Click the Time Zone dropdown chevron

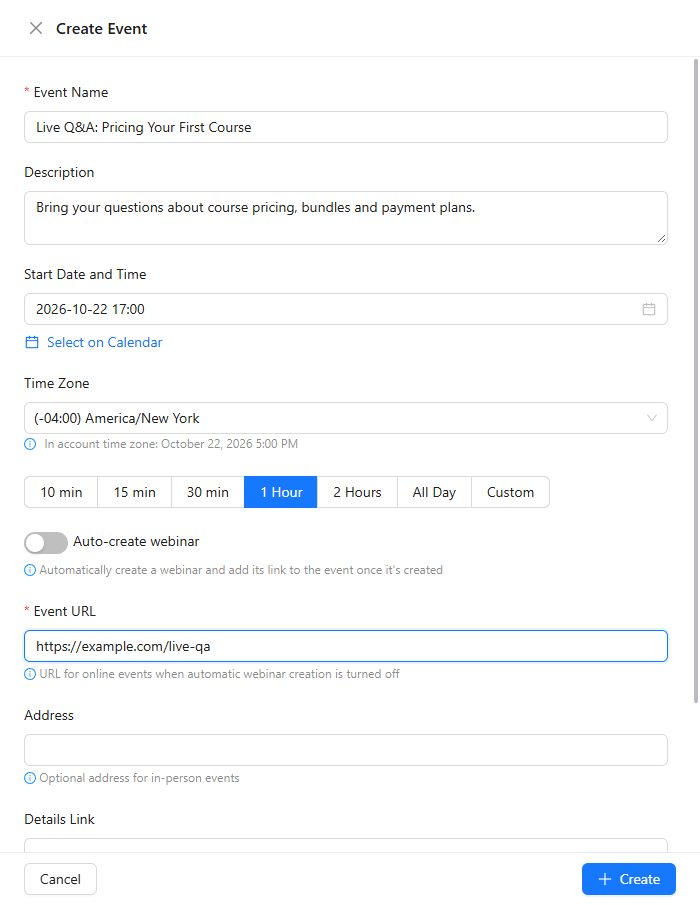click(652, 418)
